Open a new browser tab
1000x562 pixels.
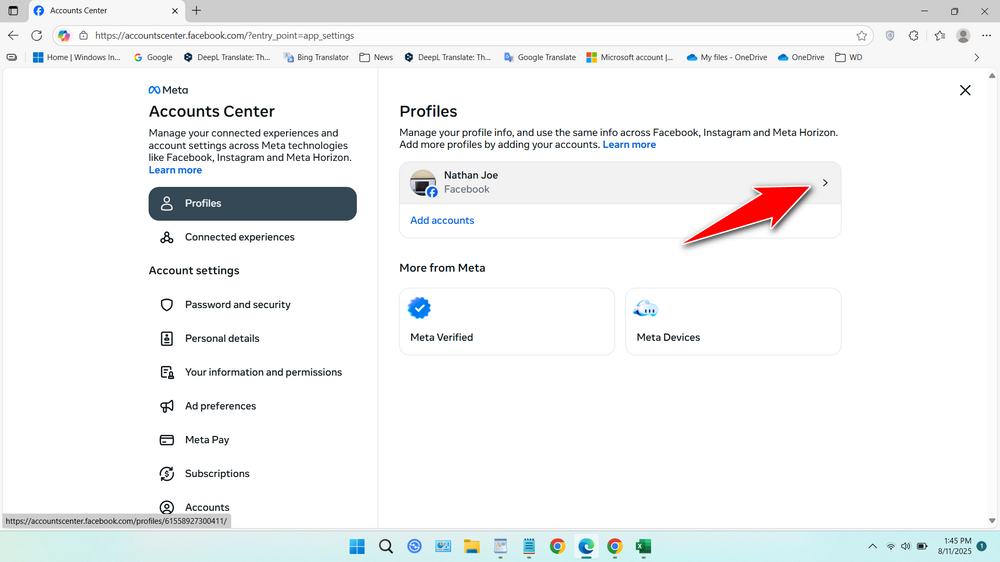[x=196, y=11]
